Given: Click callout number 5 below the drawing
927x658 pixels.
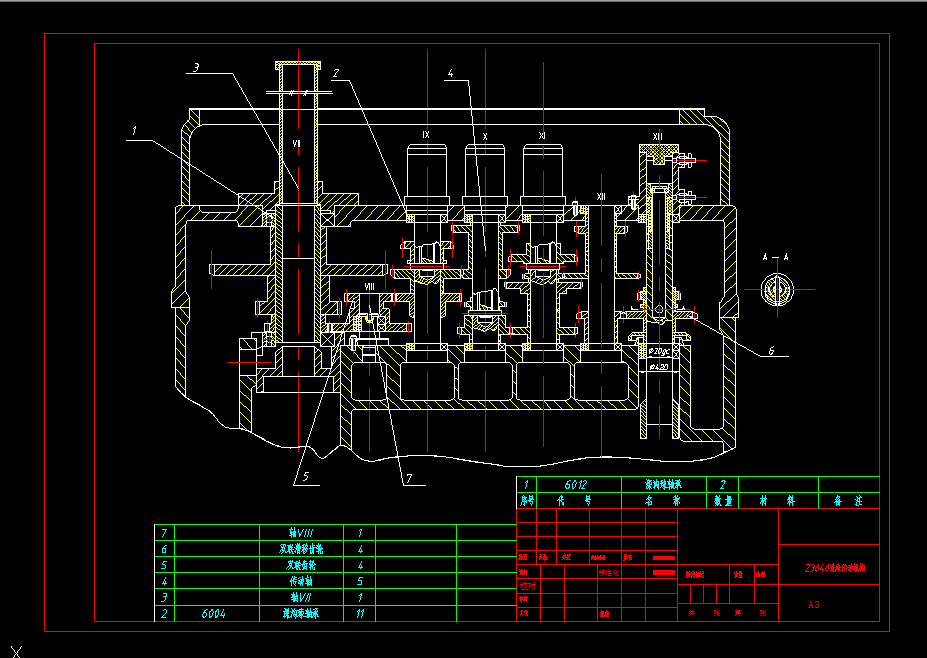Looking at the screenshot, I should [x=305, y=477].
